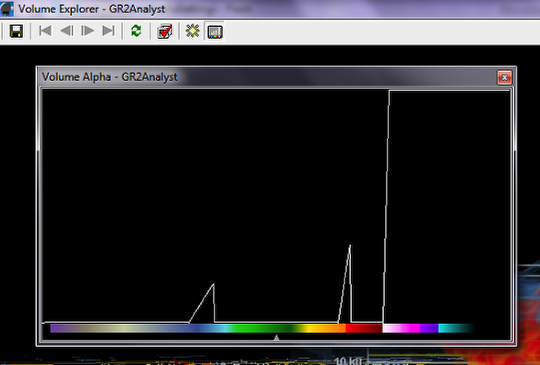Step forward one frame
Image resolution: width=540 pixels, height=365 pixels.
click(87, 31)
